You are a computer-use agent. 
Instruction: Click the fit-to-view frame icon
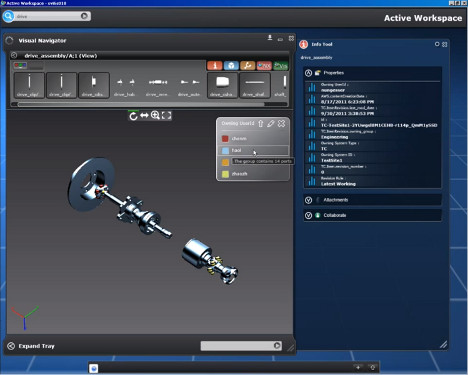click(x=166, y=115)
